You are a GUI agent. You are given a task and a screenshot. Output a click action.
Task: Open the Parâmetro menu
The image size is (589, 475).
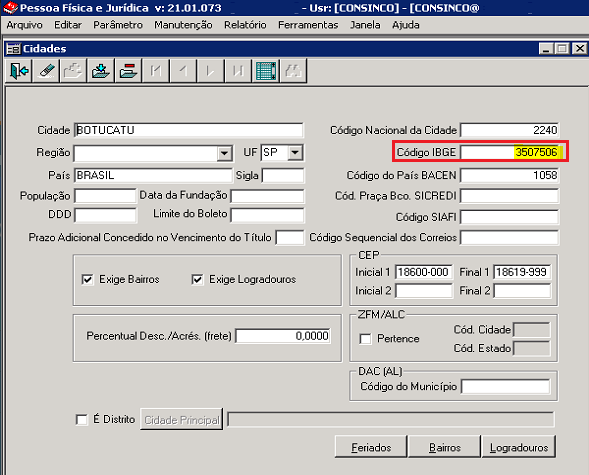118,25
